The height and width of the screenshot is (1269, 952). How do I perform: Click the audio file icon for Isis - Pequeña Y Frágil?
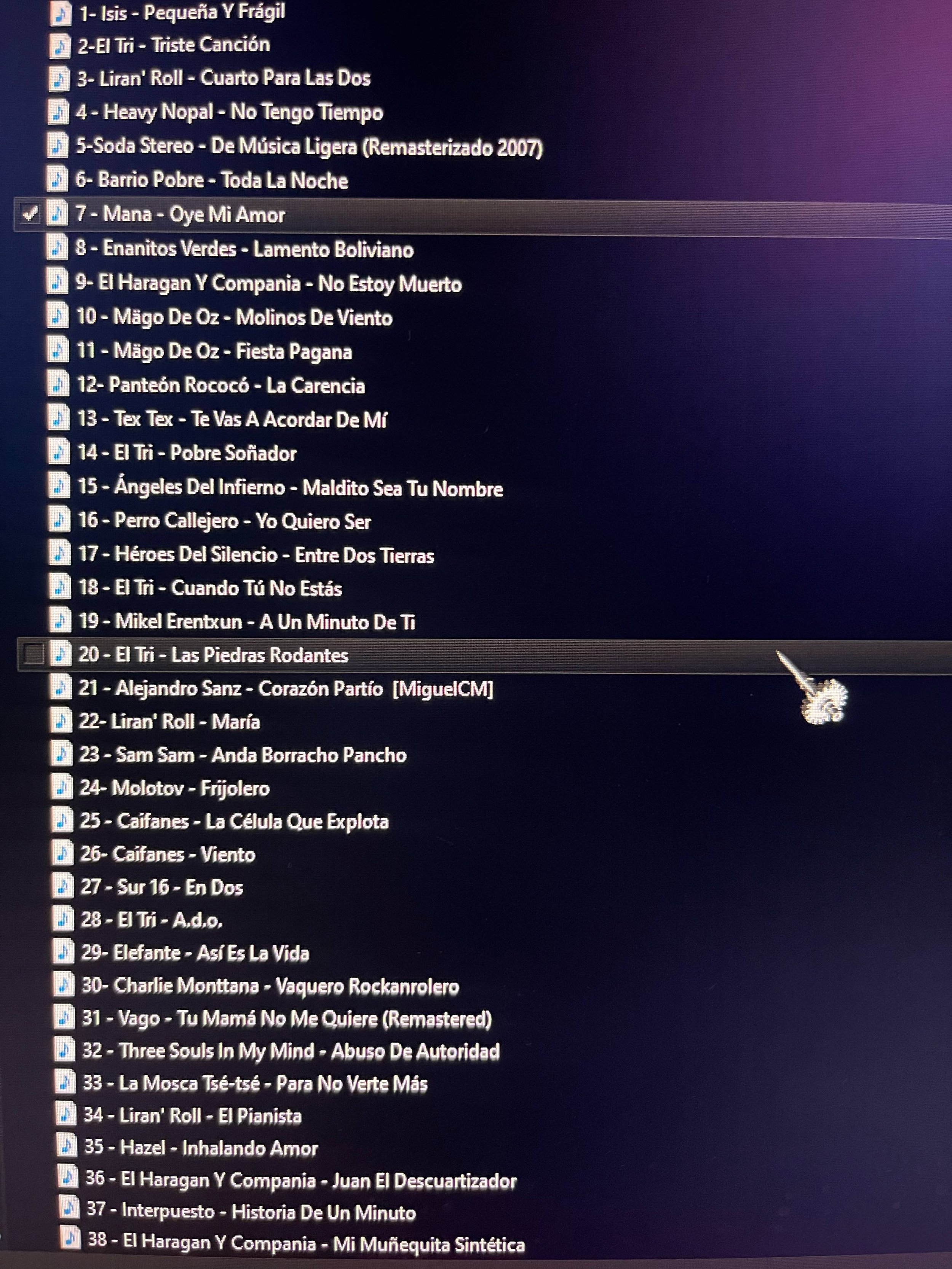(x=61, y=13)
